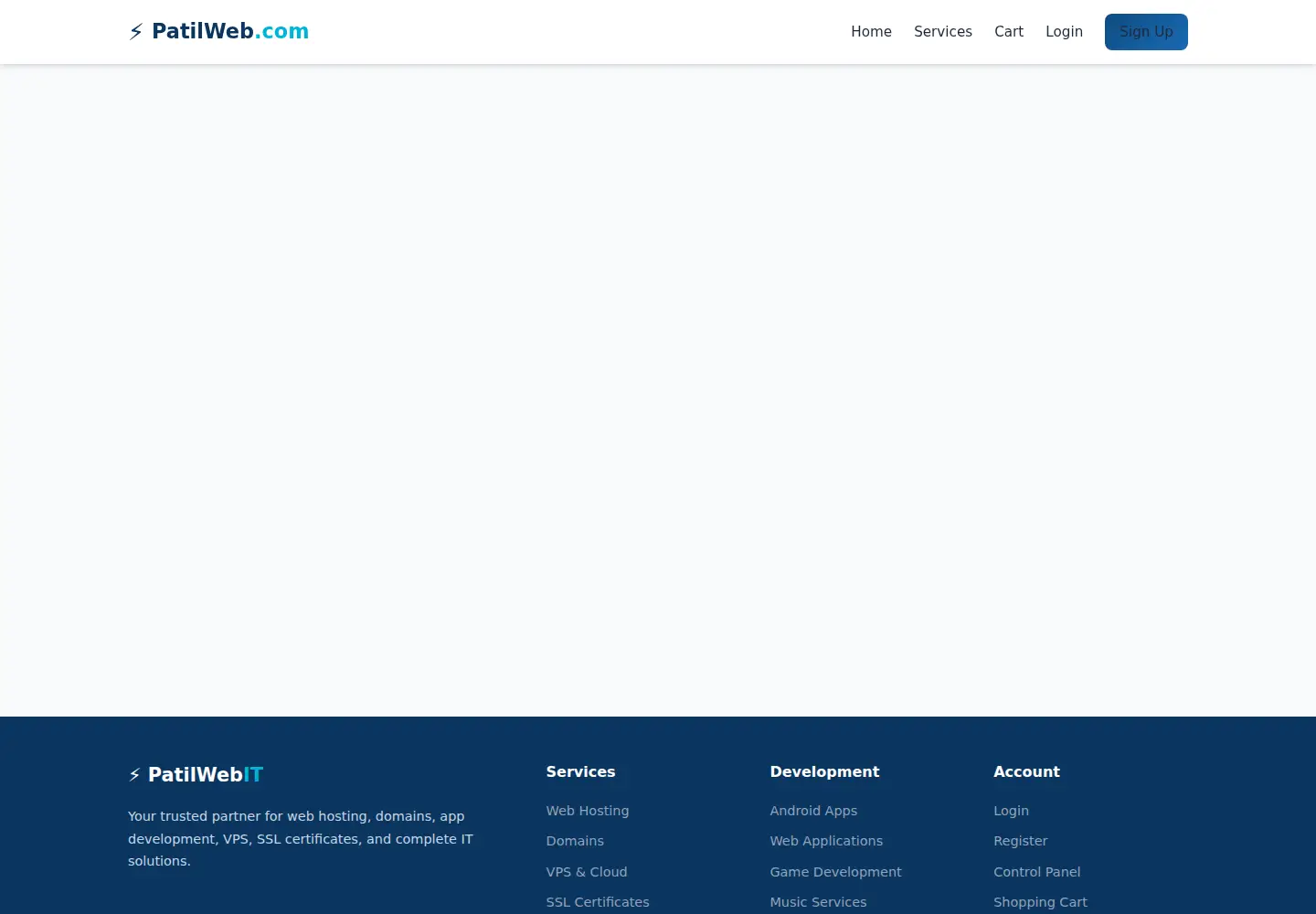Go to Home in the top navigation
Screen dimensions: 1316x914
click(871, 32)
